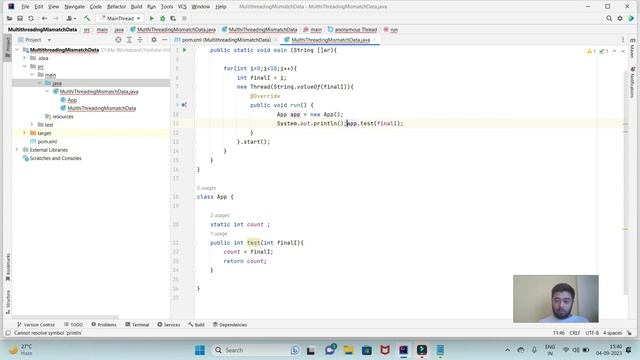Viewport: 640px width, 360px height.
Task: Expand the target folder
Action: 24,133
